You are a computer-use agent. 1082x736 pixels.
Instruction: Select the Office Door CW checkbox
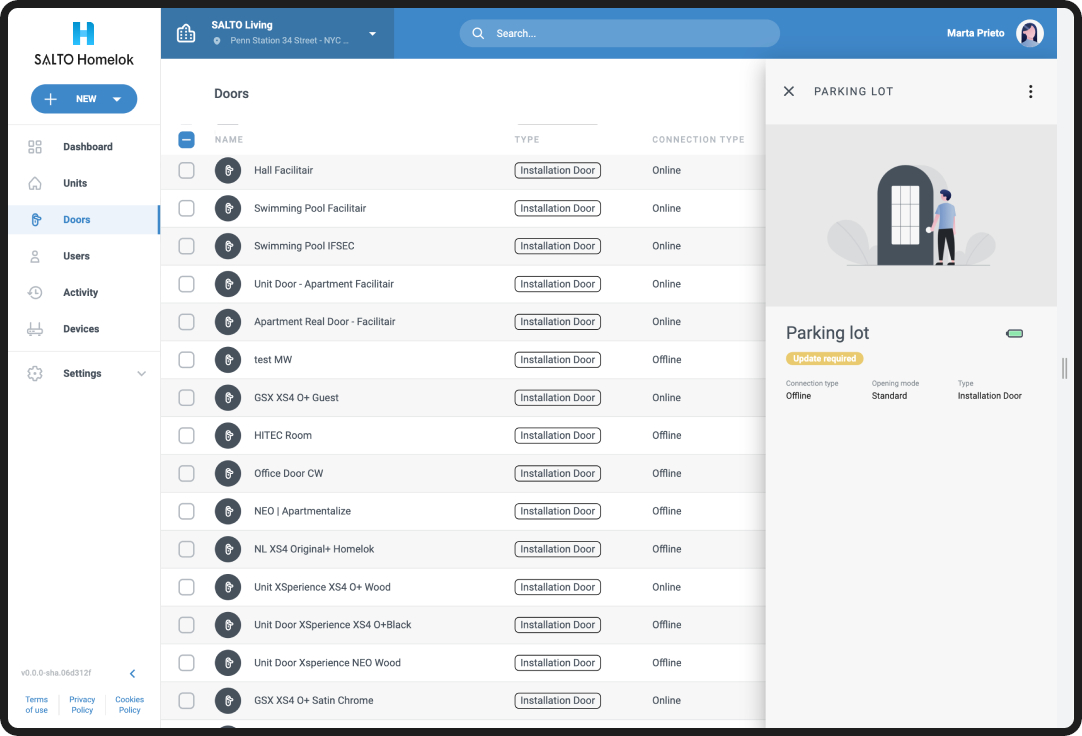click(x=186, y=473)
